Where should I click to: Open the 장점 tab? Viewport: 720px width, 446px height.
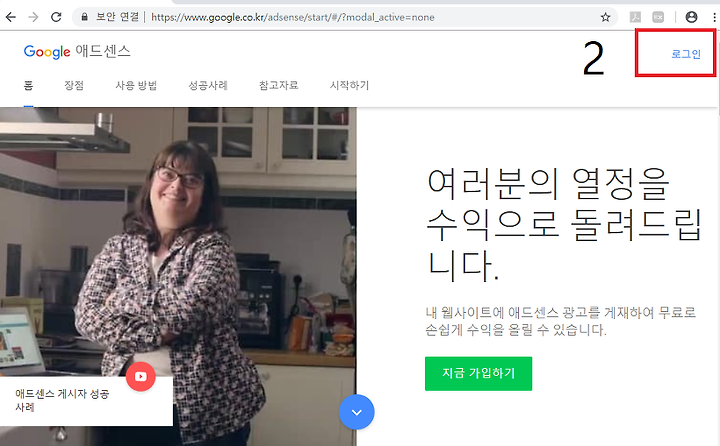click(x=74, y=85)
